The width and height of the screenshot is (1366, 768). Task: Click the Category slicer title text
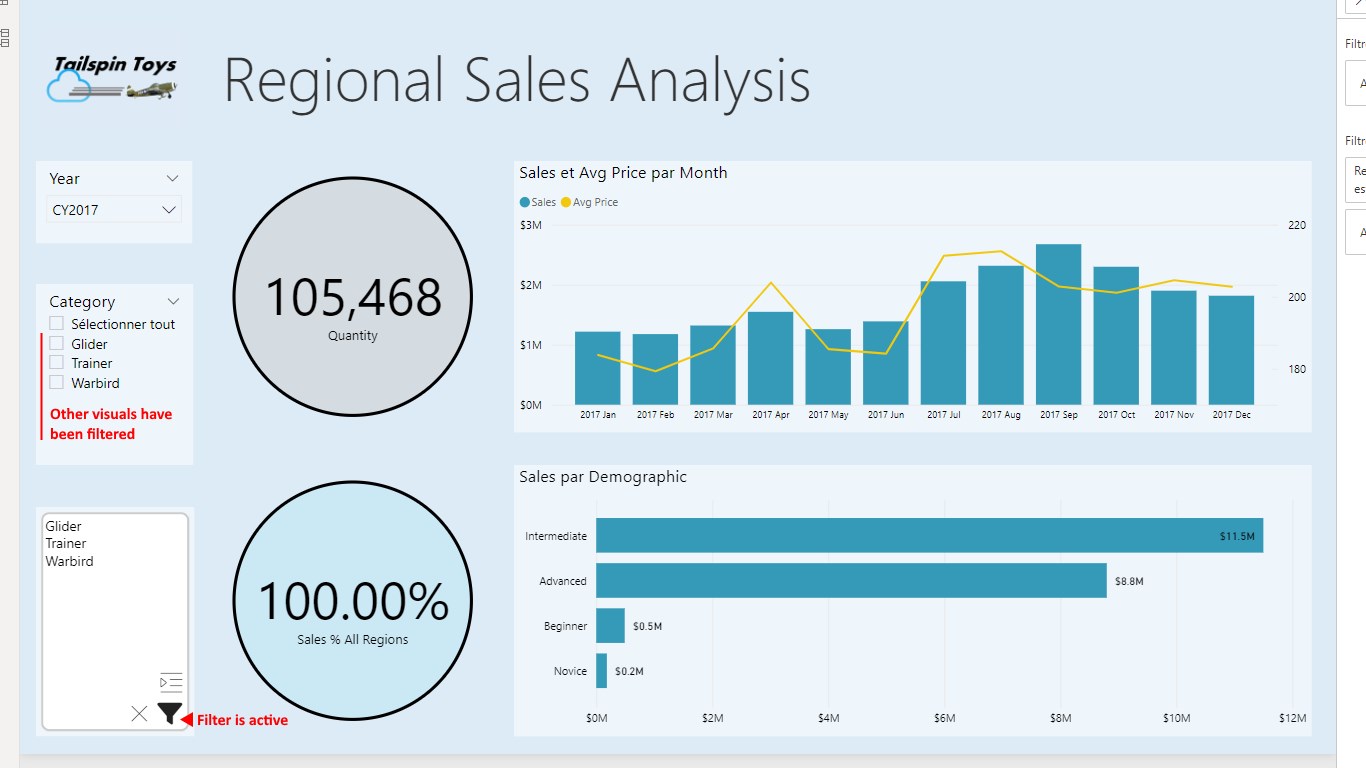82,301
